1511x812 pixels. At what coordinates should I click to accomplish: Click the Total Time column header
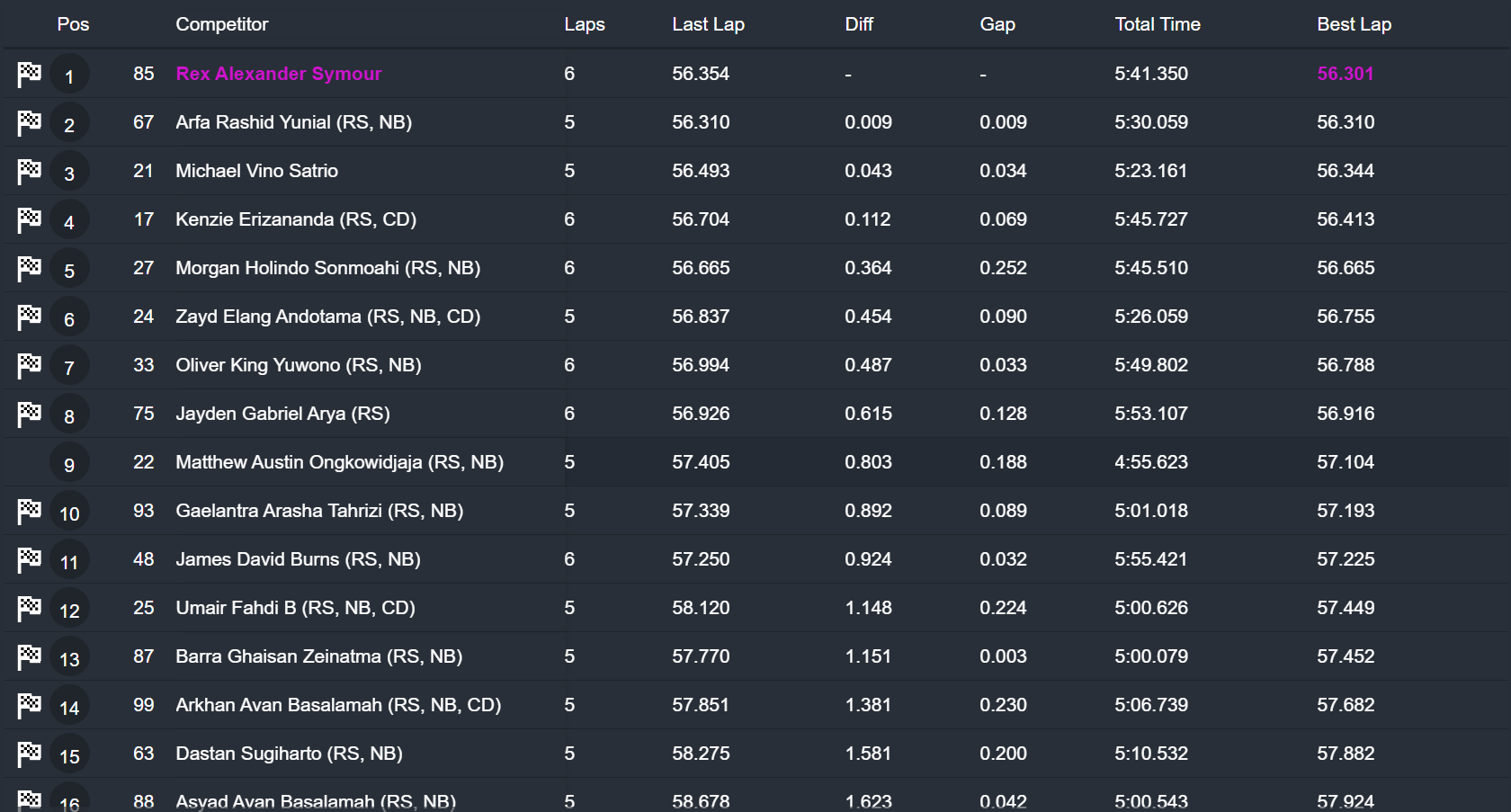1157,24
